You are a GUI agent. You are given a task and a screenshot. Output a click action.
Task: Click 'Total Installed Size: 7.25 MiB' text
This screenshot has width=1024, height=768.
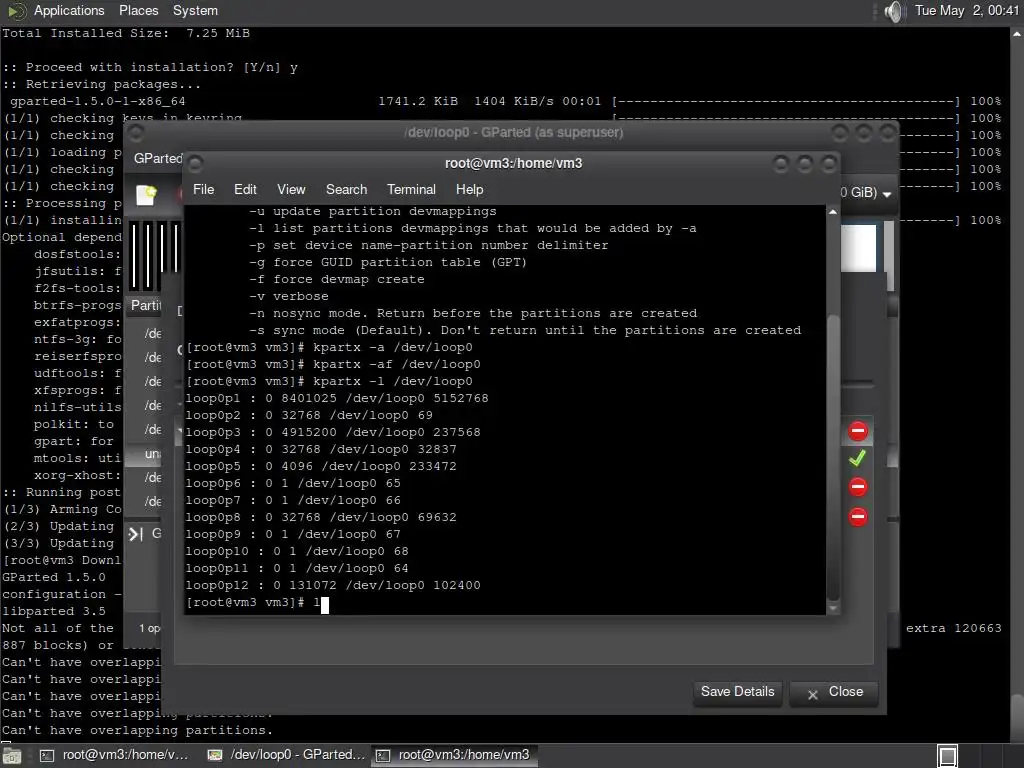(x=126, y=33)
